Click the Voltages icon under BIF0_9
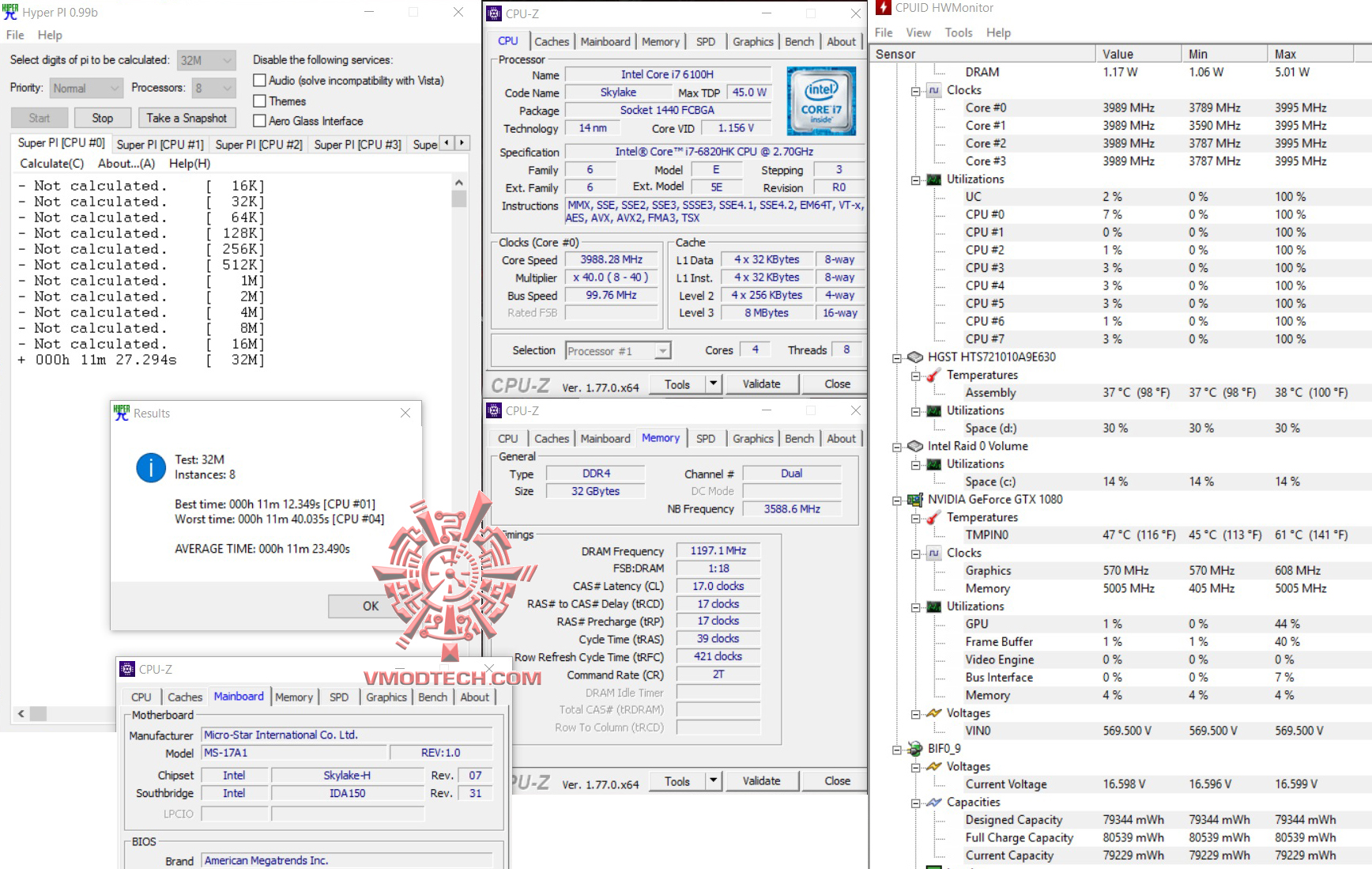1372x869 pixels. coord(933,765)
